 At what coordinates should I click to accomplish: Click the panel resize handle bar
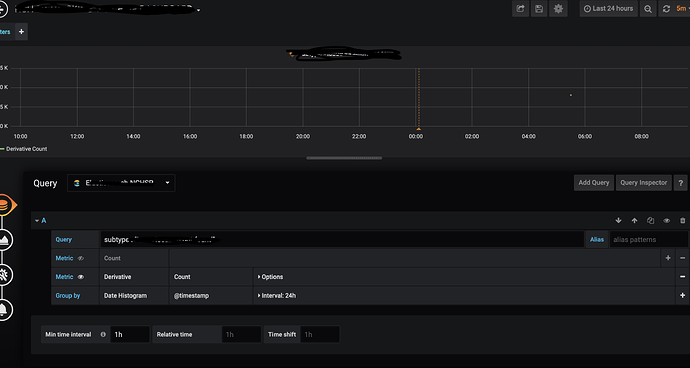pyautogui.click(x=344, y=158)
